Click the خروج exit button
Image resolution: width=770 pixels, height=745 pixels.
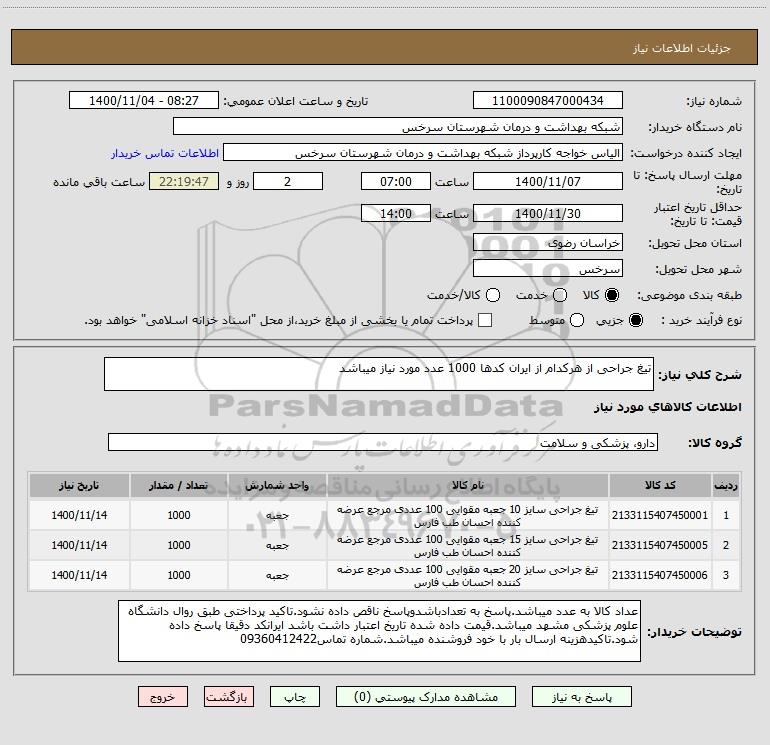click(163, 696)
